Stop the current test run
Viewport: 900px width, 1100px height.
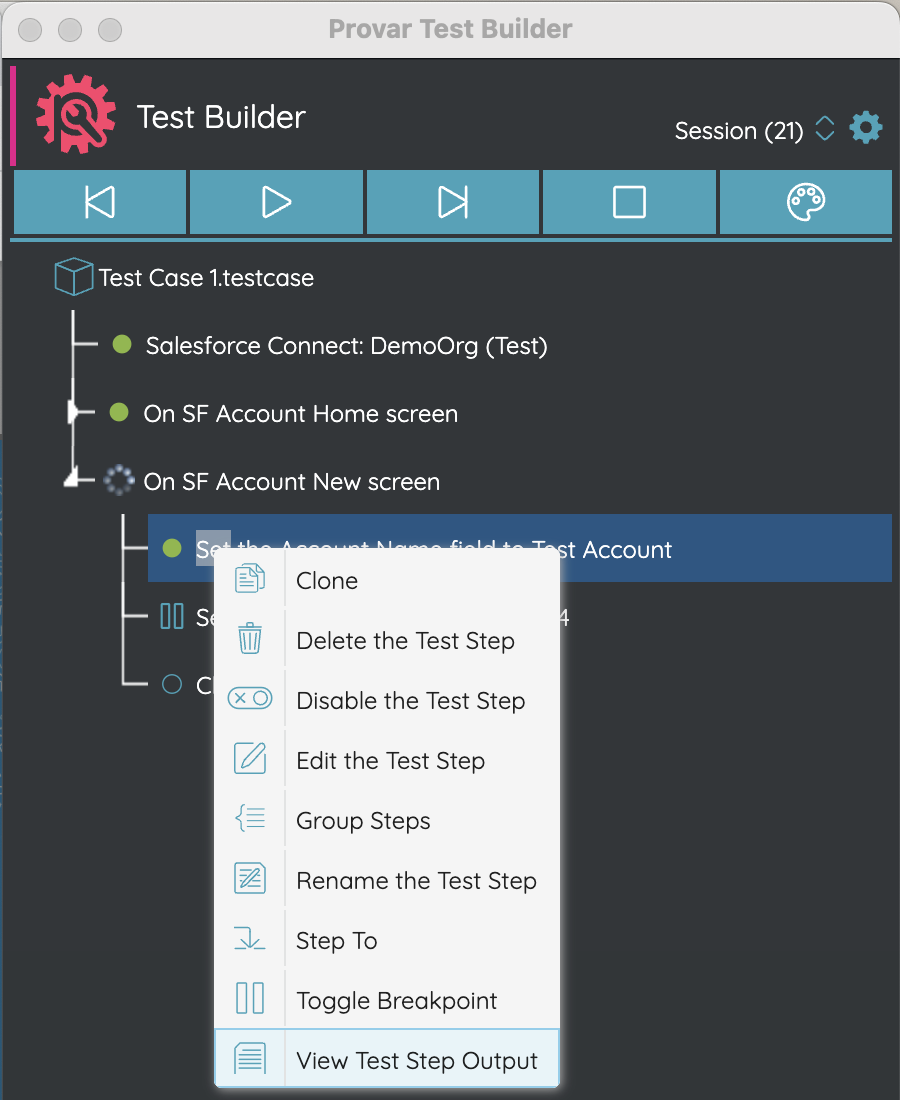pyautogui.click(x=629, y=201)
